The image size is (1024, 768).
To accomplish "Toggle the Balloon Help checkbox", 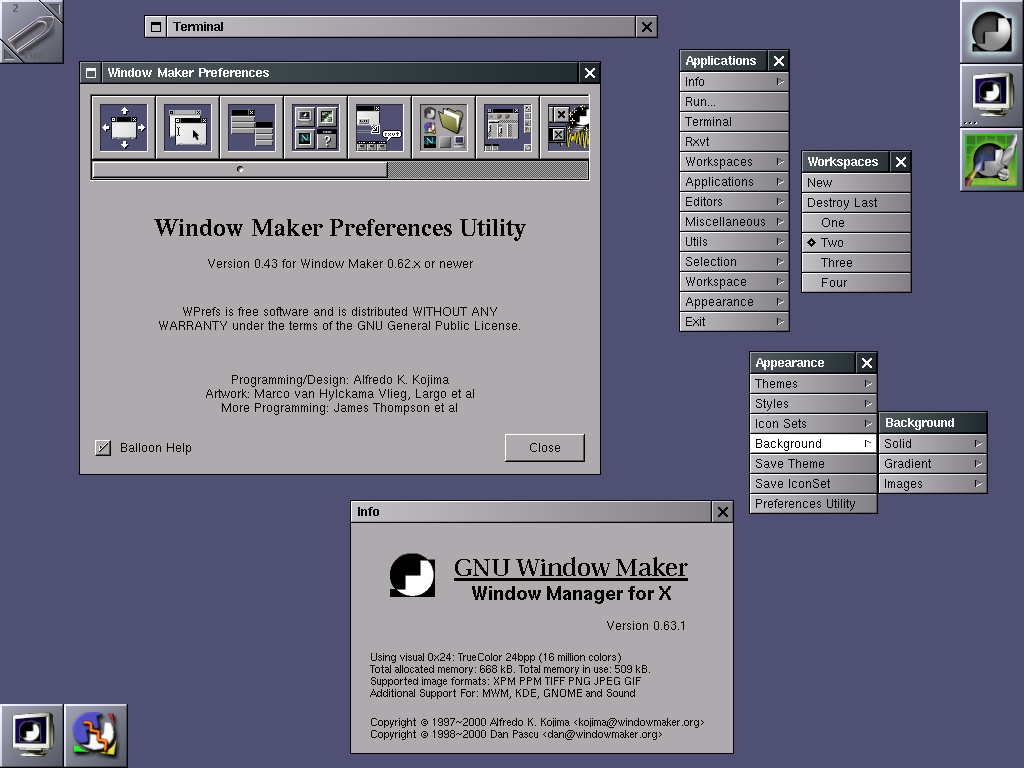I will tap(103, 448).
